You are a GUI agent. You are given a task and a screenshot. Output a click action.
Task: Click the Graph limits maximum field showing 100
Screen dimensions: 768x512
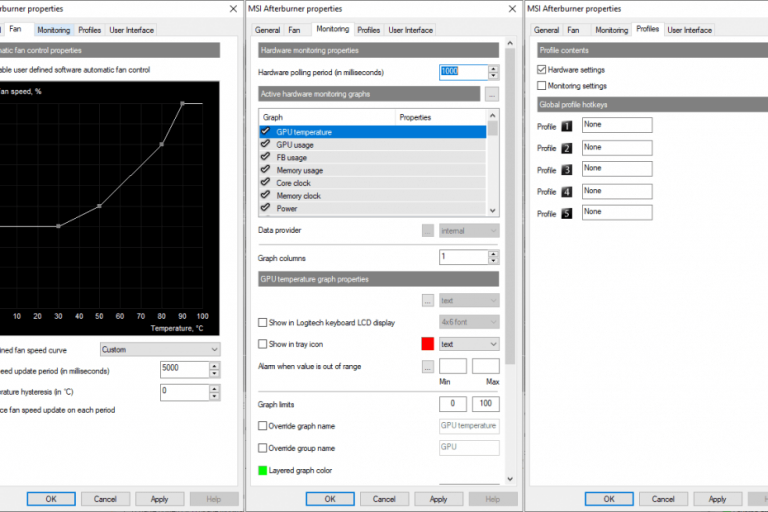point(485,403)
